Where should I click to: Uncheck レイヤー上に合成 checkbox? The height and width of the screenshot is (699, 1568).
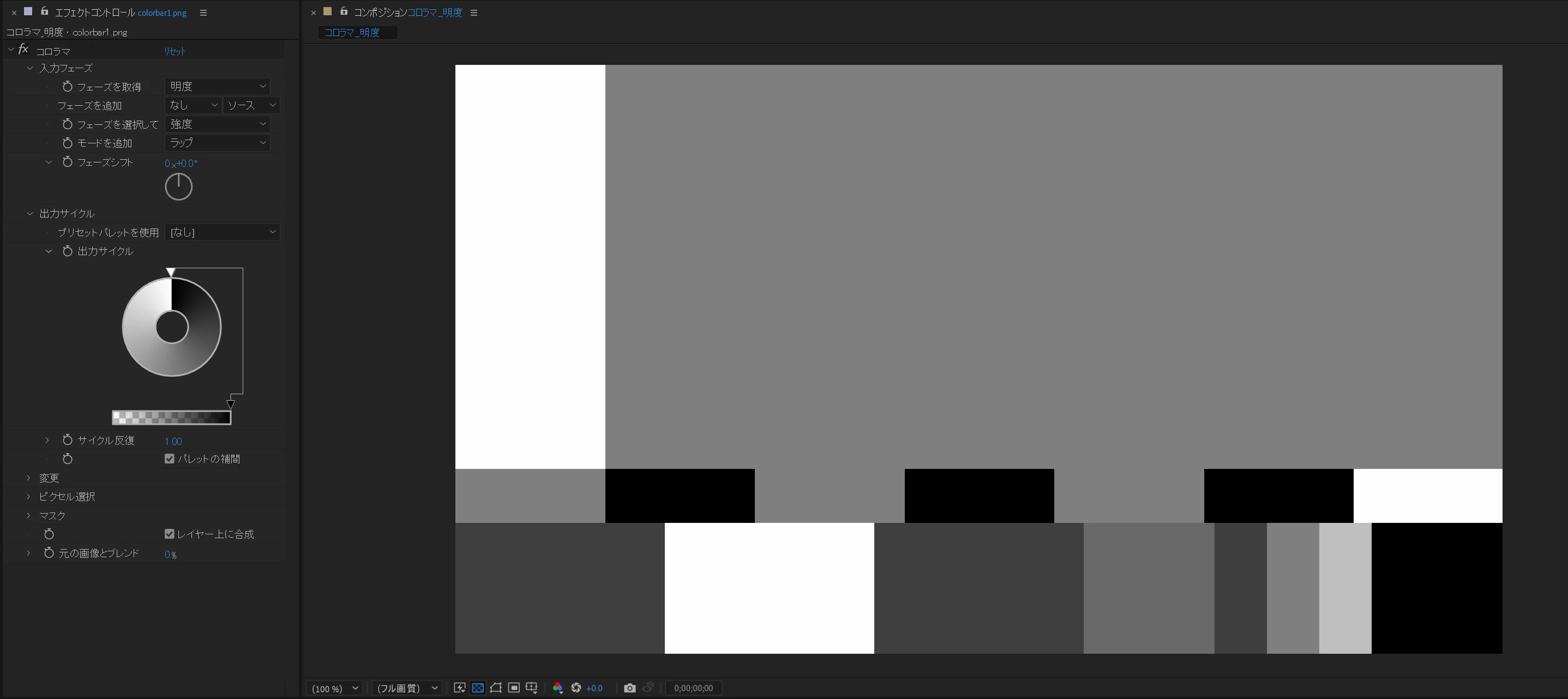click(x=169, y=534)
